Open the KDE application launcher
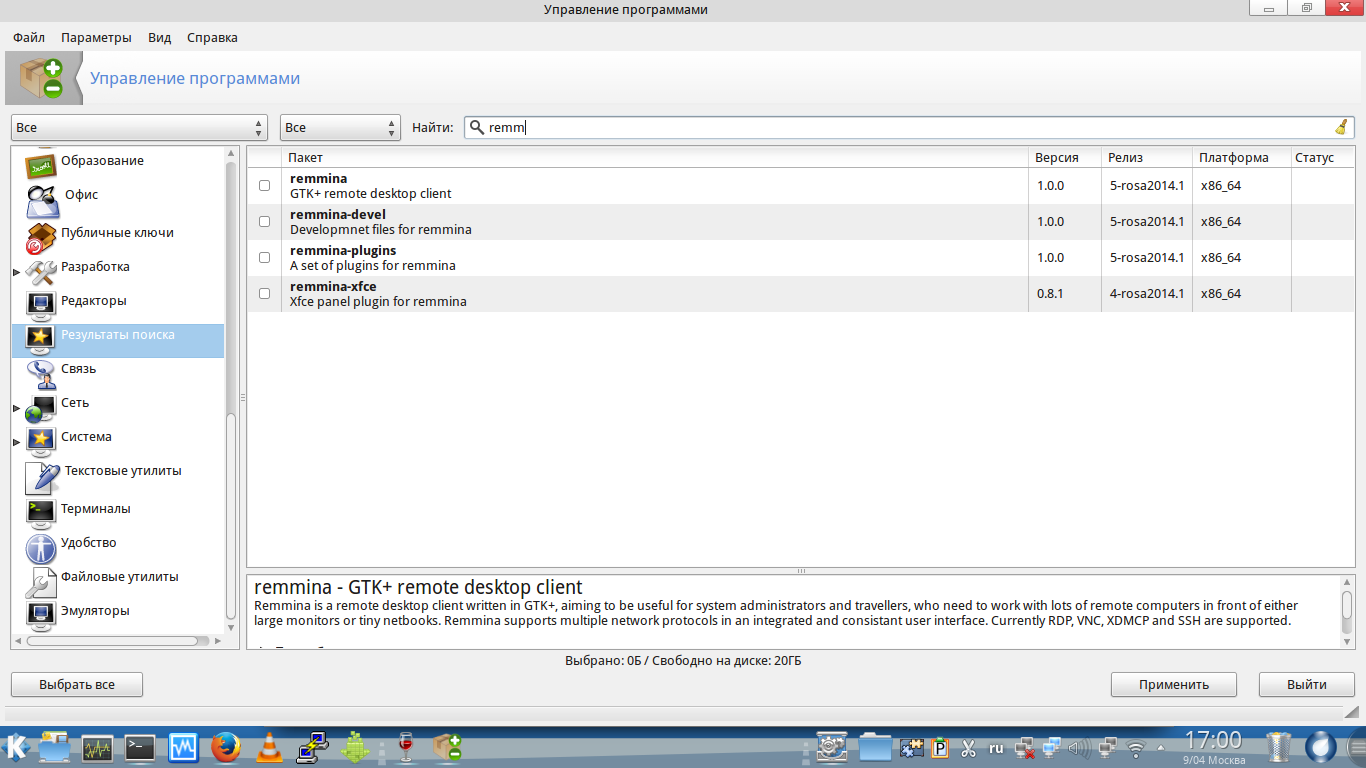The width and height of the screenshot is (1366, 768). click(16, 746)
